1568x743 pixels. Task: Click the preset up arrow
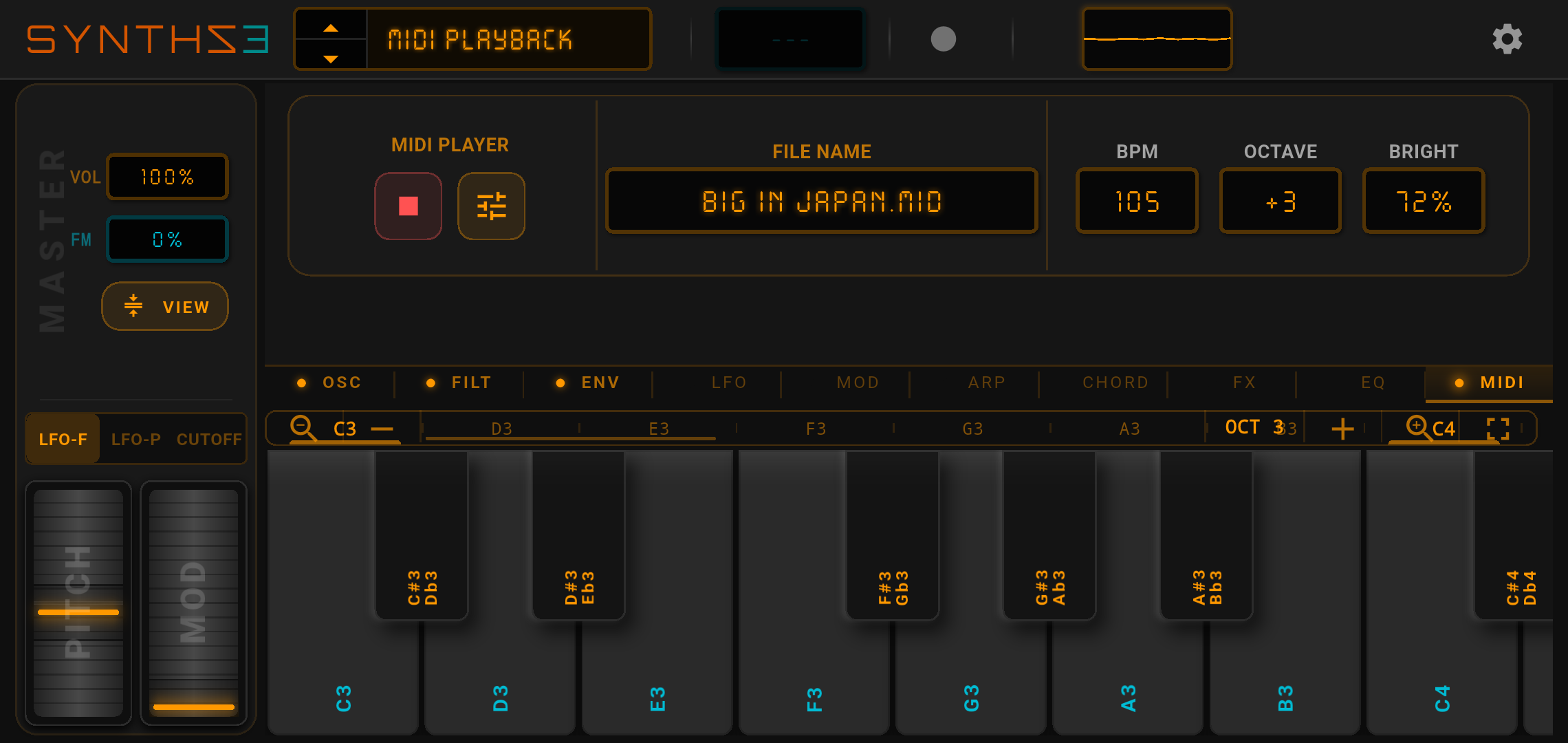331,26
